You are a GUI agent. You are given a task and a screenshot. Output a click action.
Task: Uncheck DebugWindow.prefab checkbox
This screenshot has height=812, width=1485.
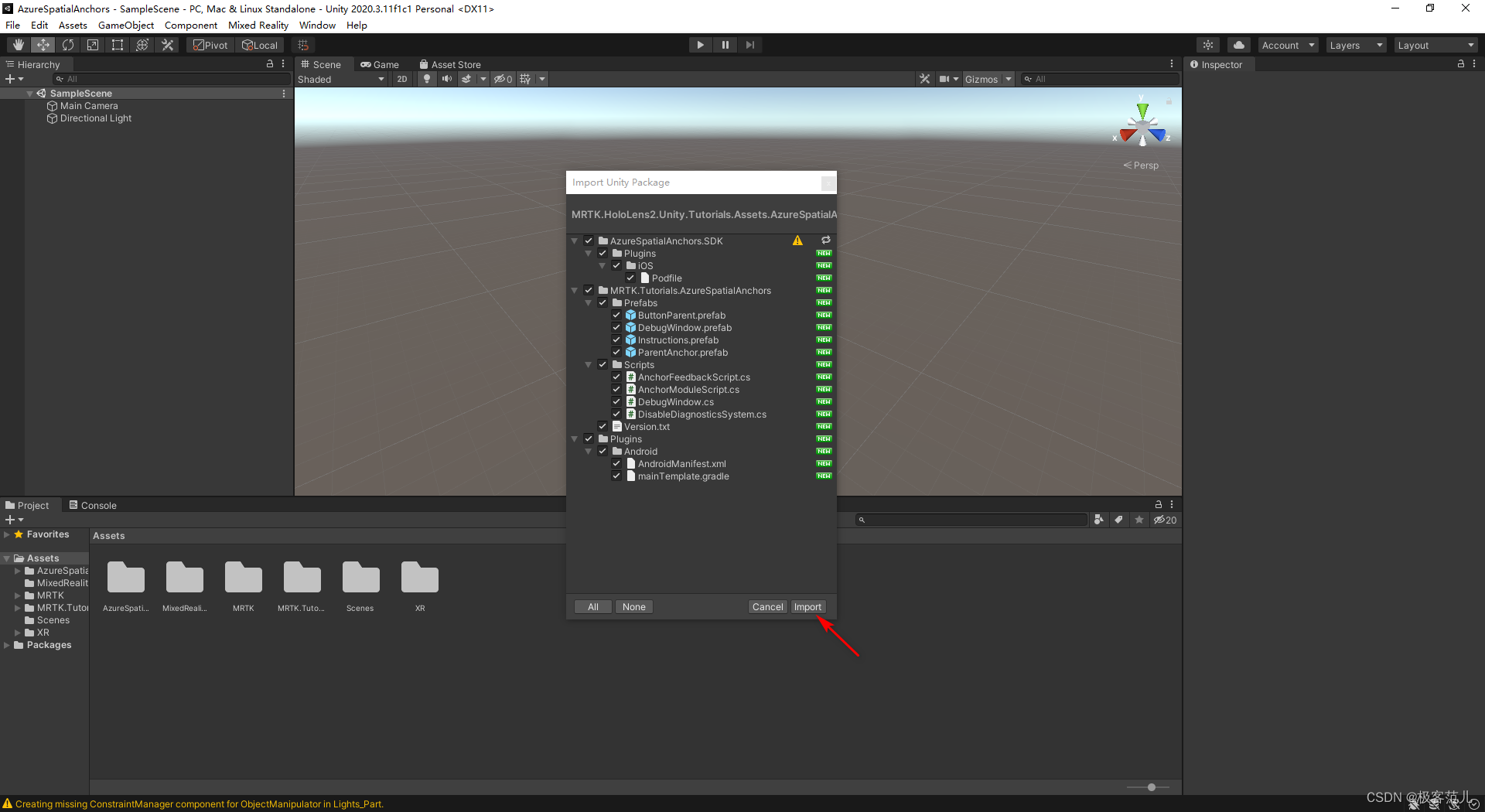616,327
